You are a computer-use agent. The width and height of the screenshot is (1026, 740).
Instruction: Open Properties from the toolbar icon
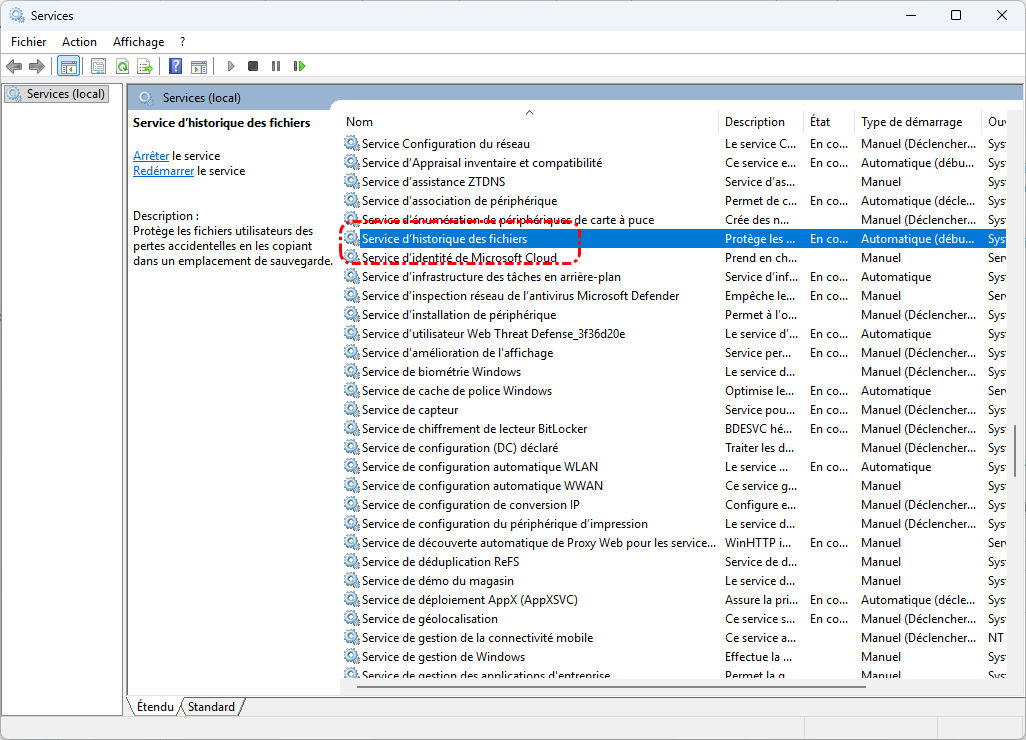[98, 66]
